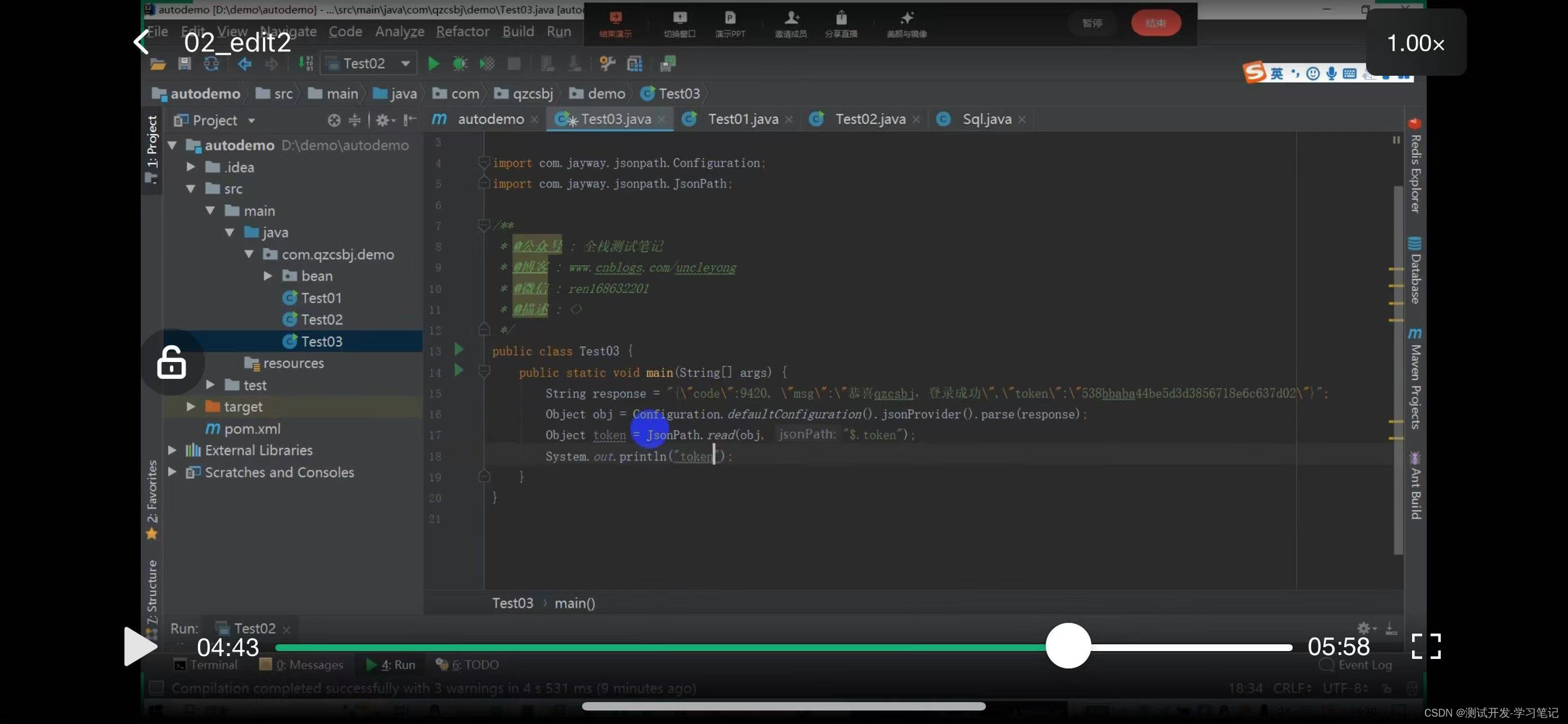Expand the test folder
This screenshot has height=724, width=1568.
211,385
